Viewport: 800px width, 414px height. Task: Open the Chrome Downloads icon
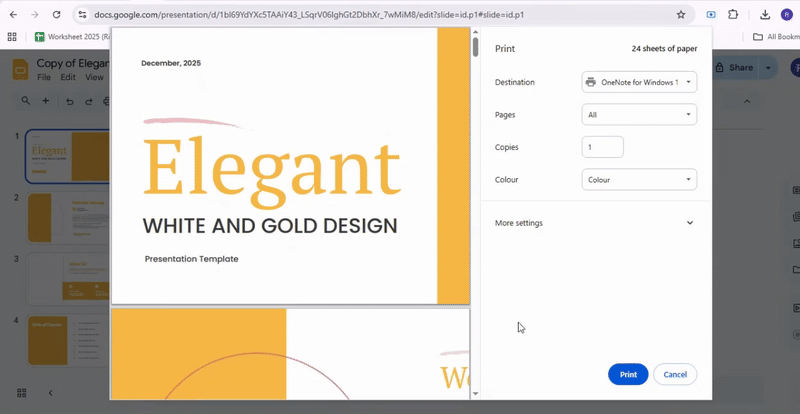pos(763,15)
